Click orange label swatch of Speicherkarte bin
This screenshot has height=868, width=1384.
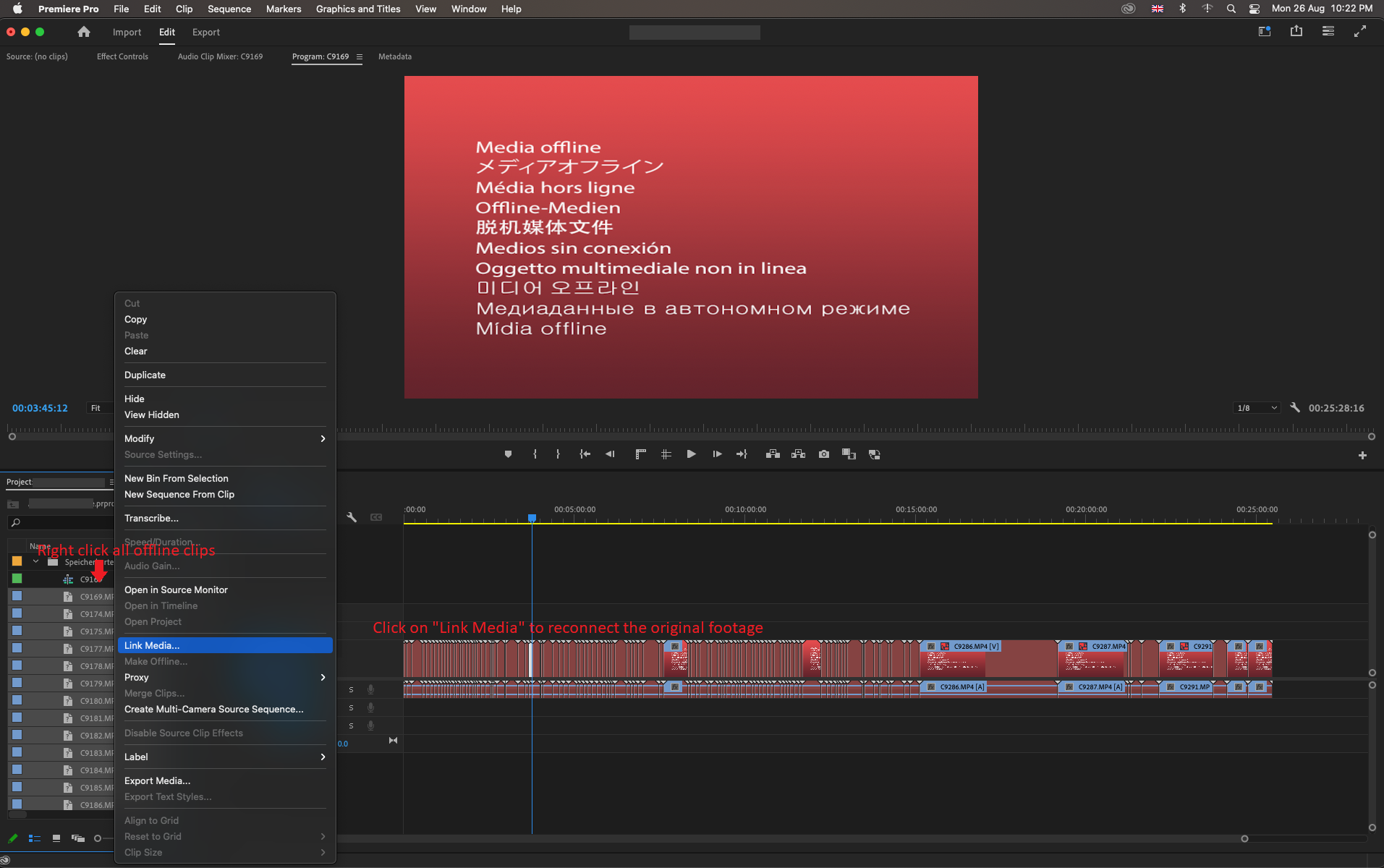(x=17, y=561)
